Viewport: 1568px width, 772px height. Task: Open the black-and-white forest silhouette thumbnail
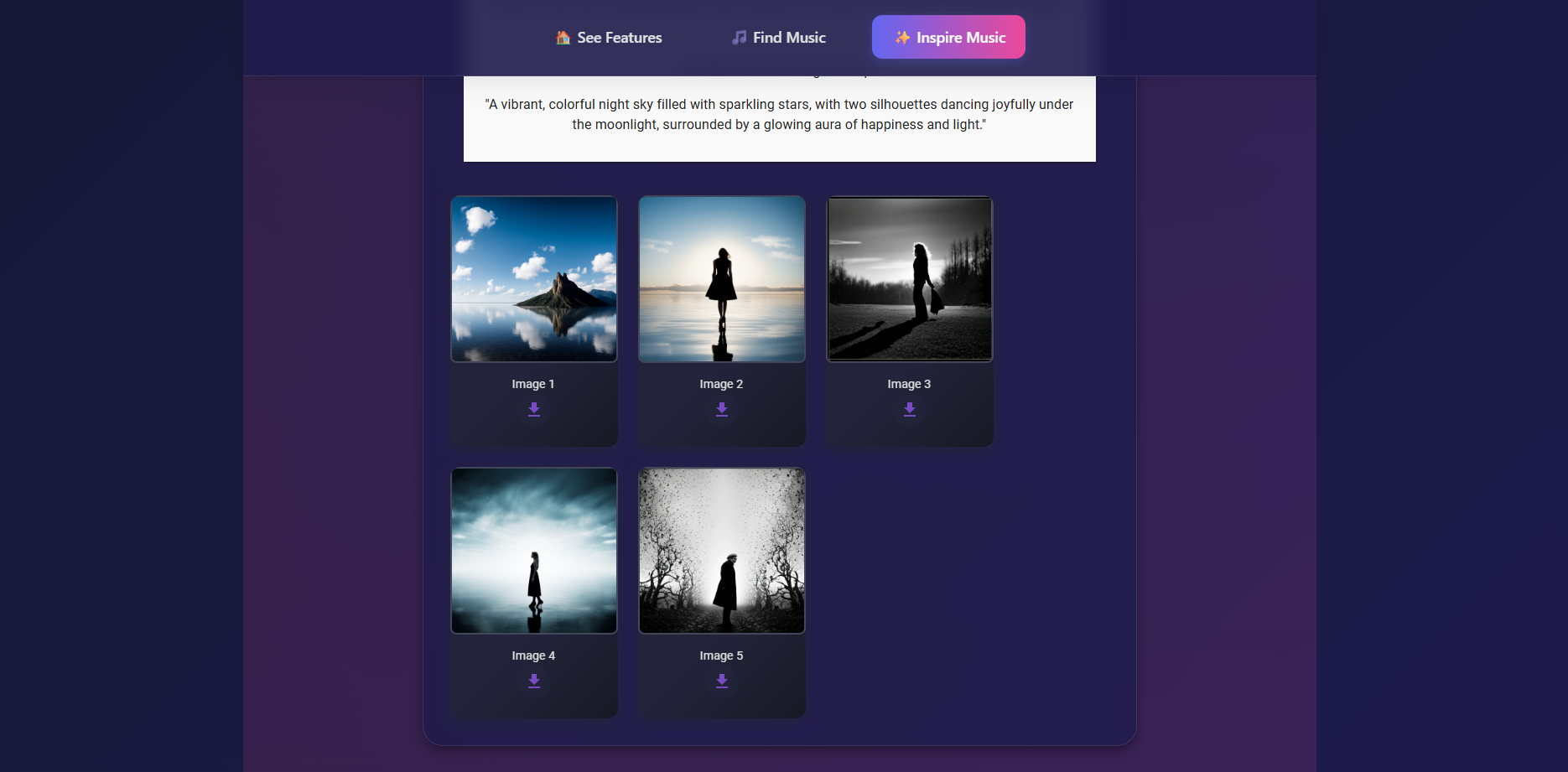coord(910,279)
